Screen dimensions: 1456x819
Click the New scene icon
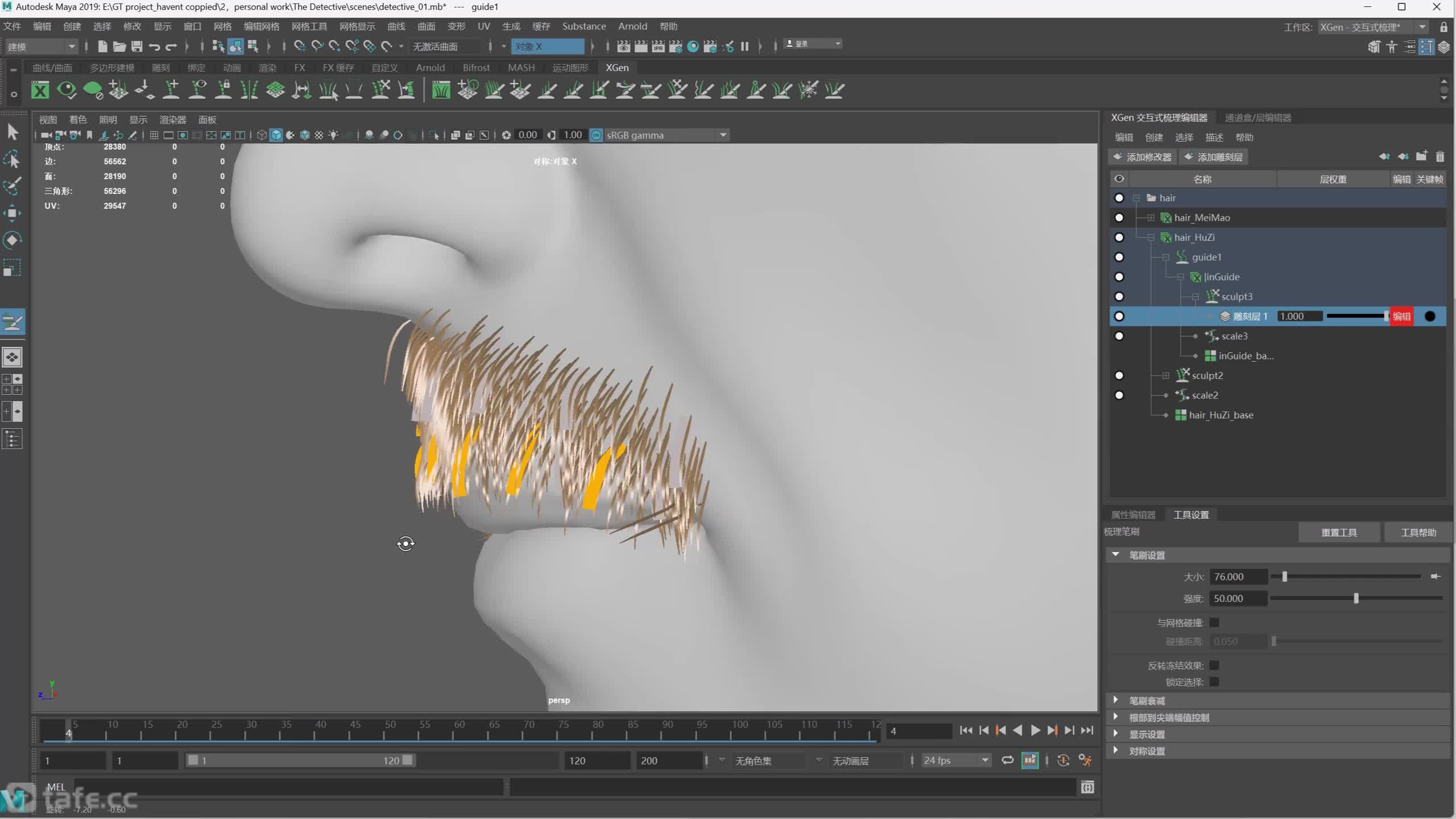pos(102,46)
